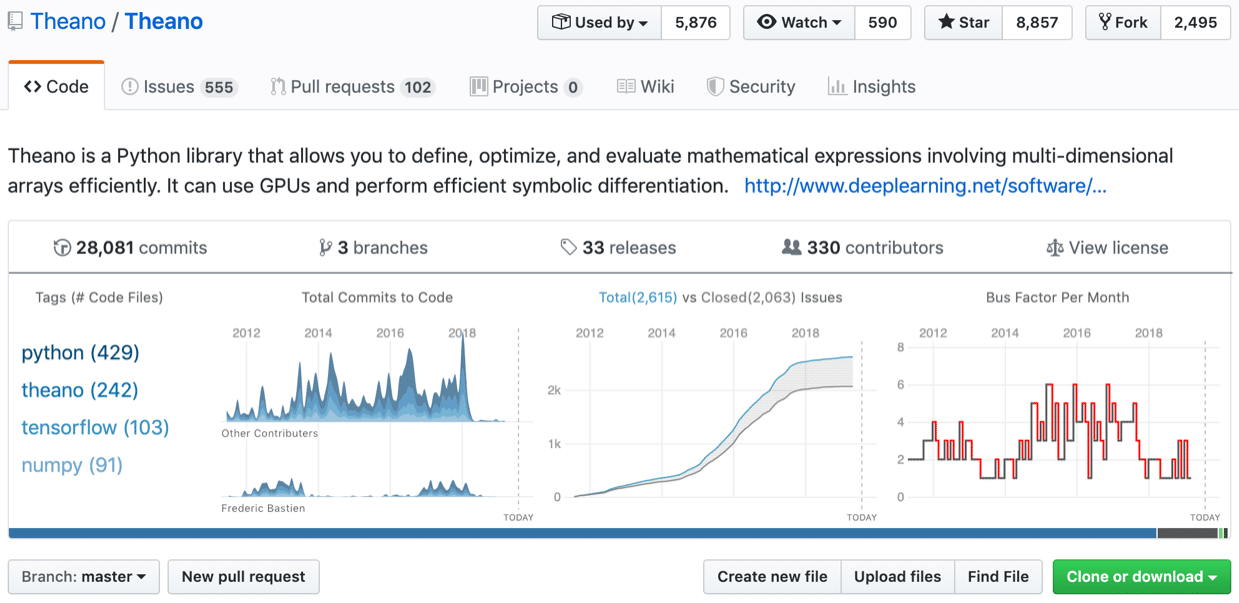Expand the Used by dropdown
Screen dimensions: 1239x603
coord(600,22)
